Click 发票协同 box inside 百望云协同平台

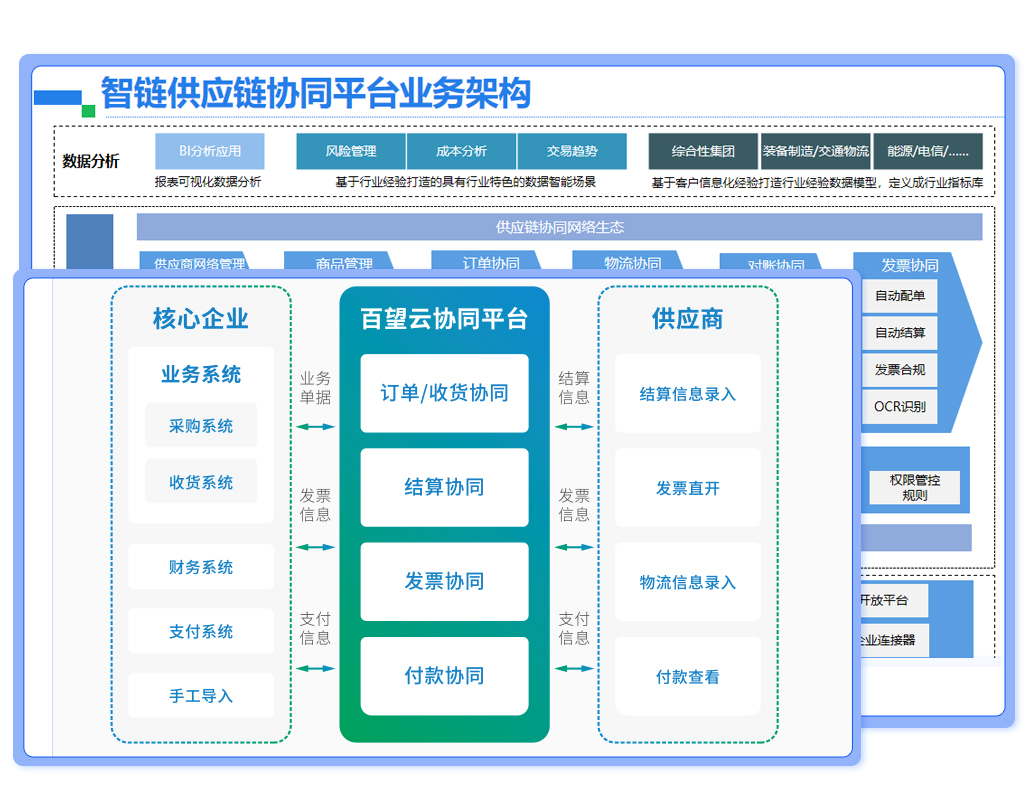click(445, 582)
